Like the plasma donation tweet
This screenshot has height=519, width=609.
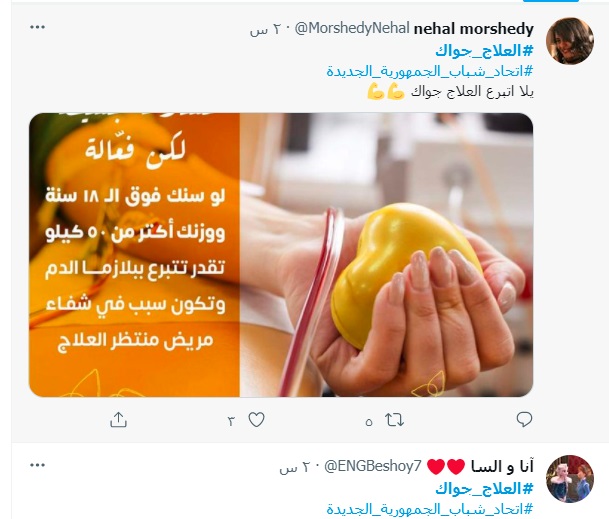(x=256, y=420)
